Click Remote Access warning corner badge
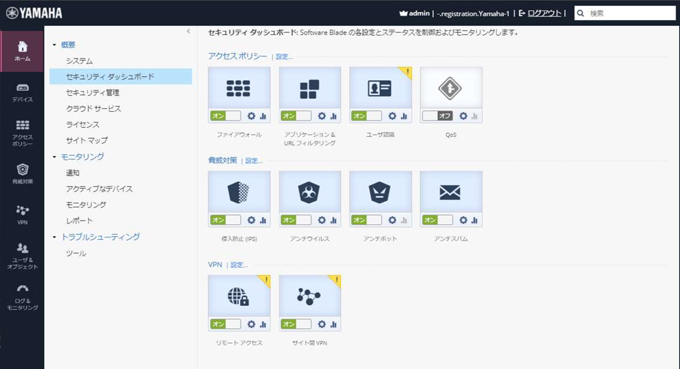Viewport: 680px width, 369px height. (265, 280)
